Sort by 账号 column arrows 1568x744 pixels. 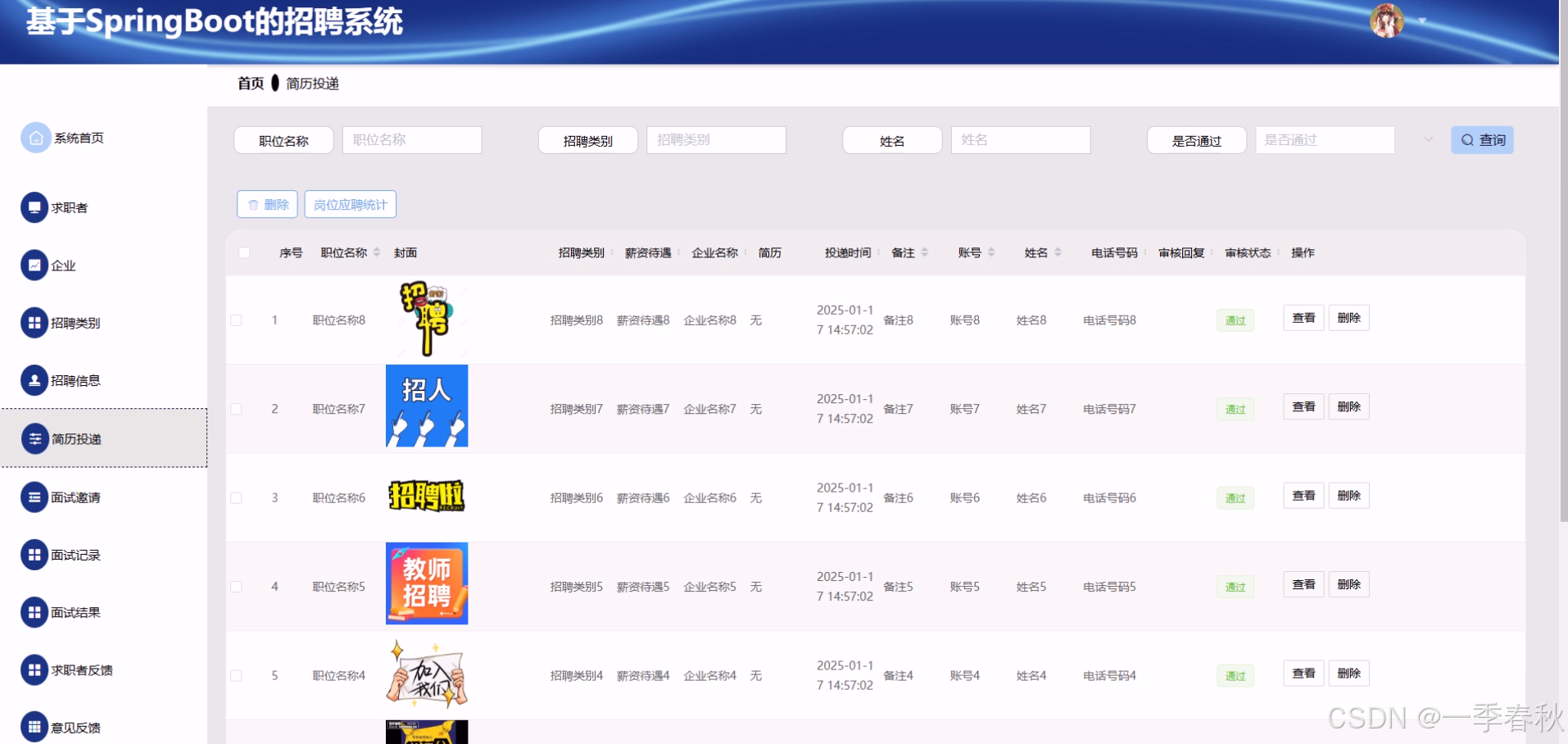point(991,252)
